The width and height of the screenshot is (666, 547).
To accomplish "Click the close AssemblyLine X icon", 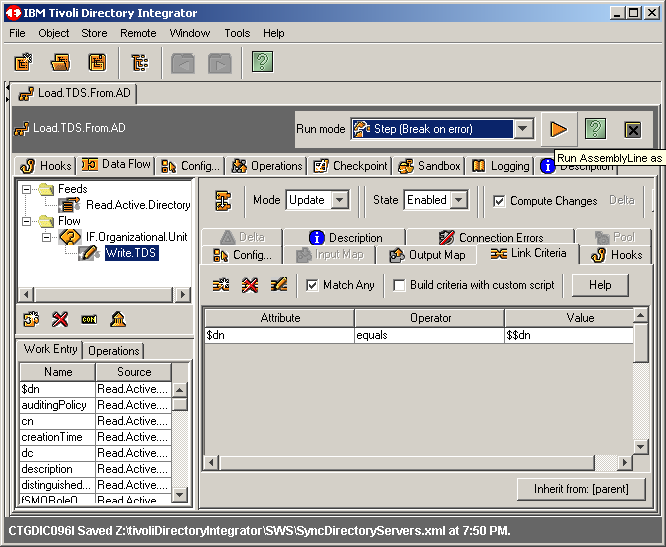I will 632,129.
